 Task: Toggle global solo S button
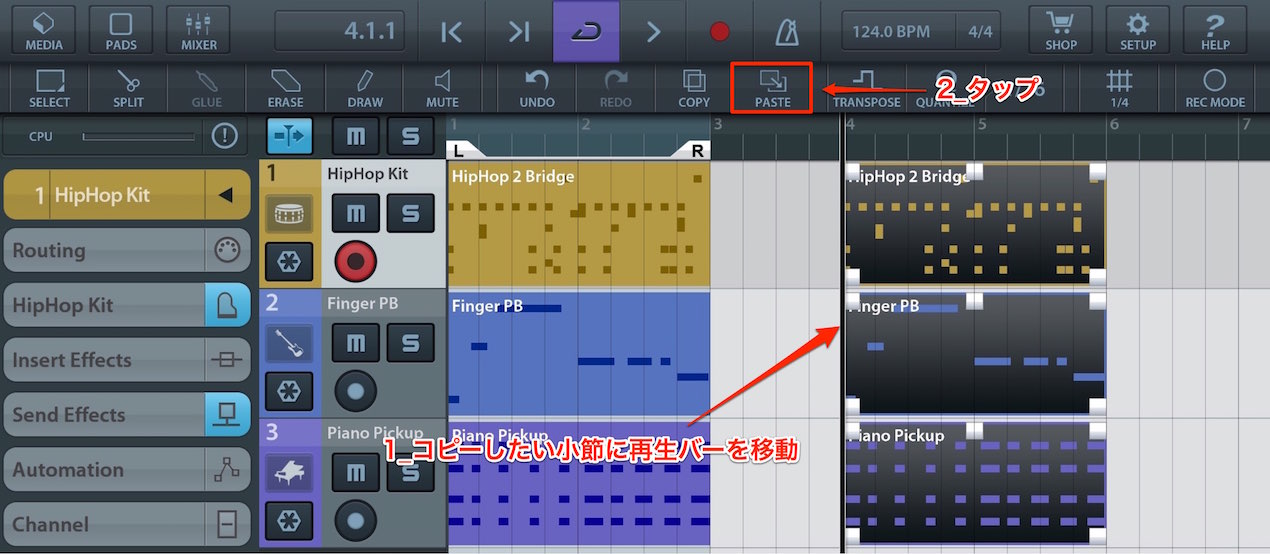click(x=410, y=137)
